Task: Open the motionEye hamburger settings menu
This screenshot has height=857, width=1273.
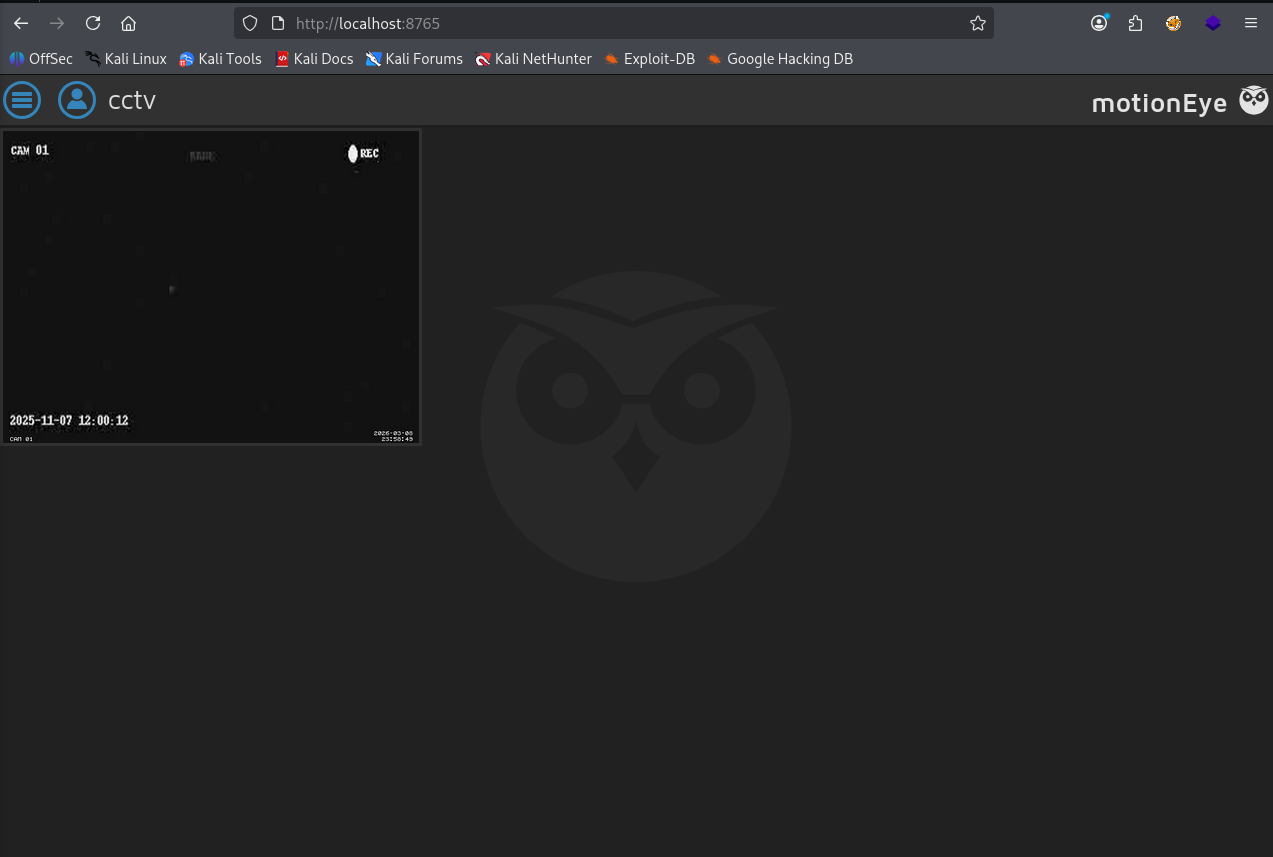Action: (x=22, y=100)
